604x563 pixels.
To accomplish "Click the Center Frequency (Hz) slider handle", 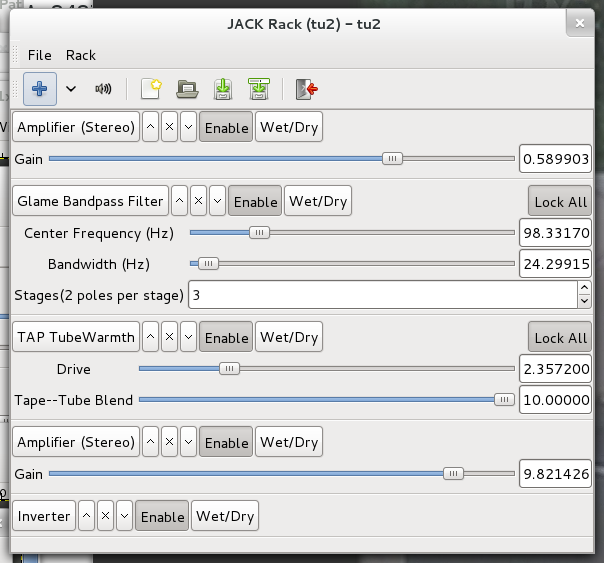I will [259, 232].
